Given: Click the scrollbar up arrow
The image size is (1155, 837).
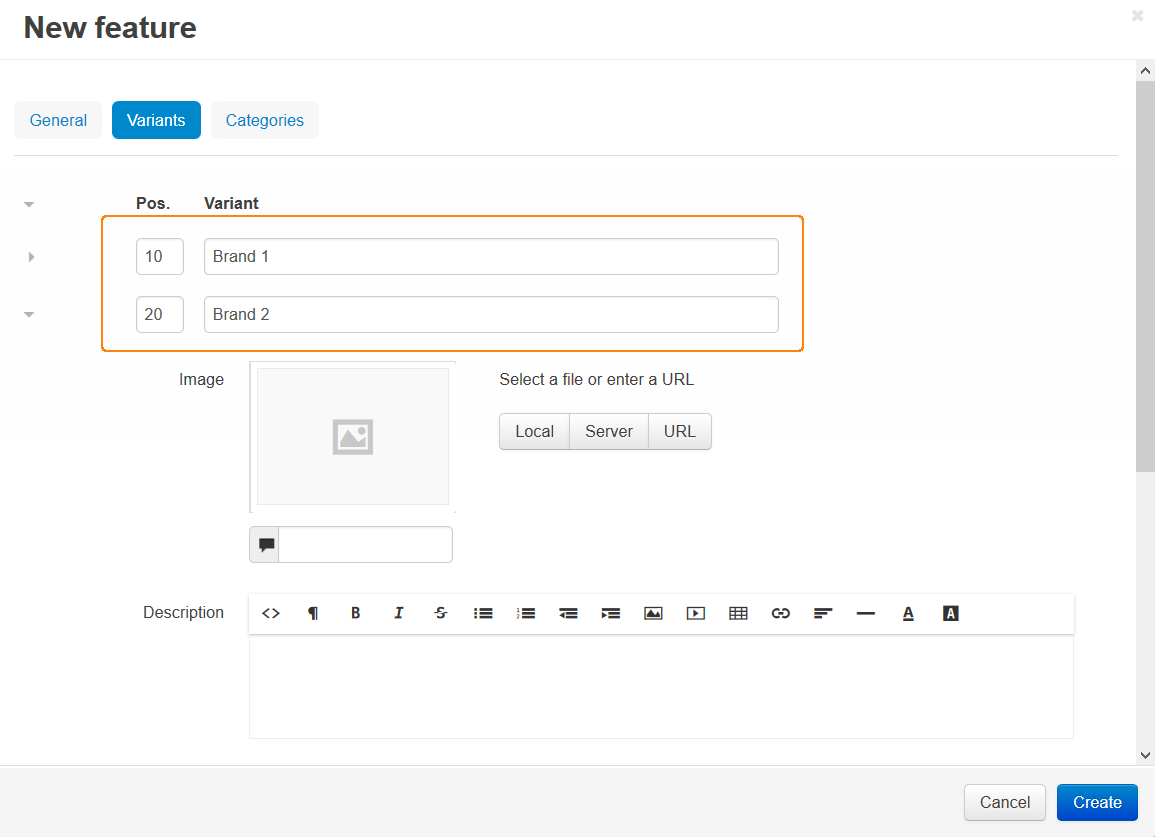Looking at the screenshot, I should (x=1145, y=71).
